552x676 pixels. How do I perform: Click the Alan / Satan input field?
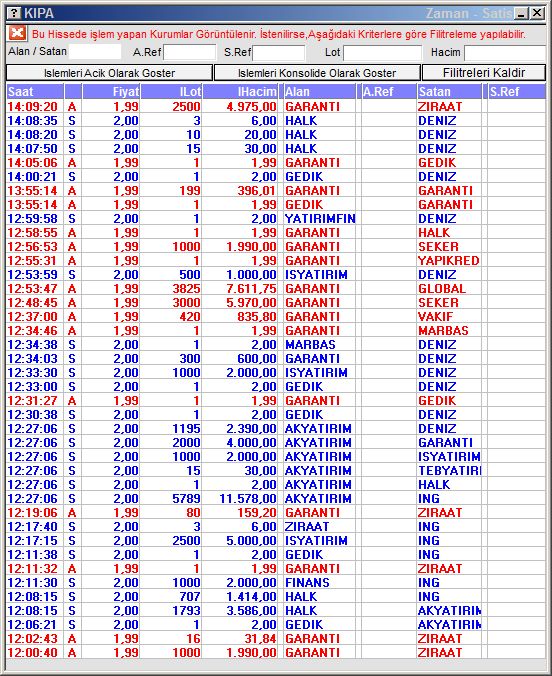pos(95,52)
